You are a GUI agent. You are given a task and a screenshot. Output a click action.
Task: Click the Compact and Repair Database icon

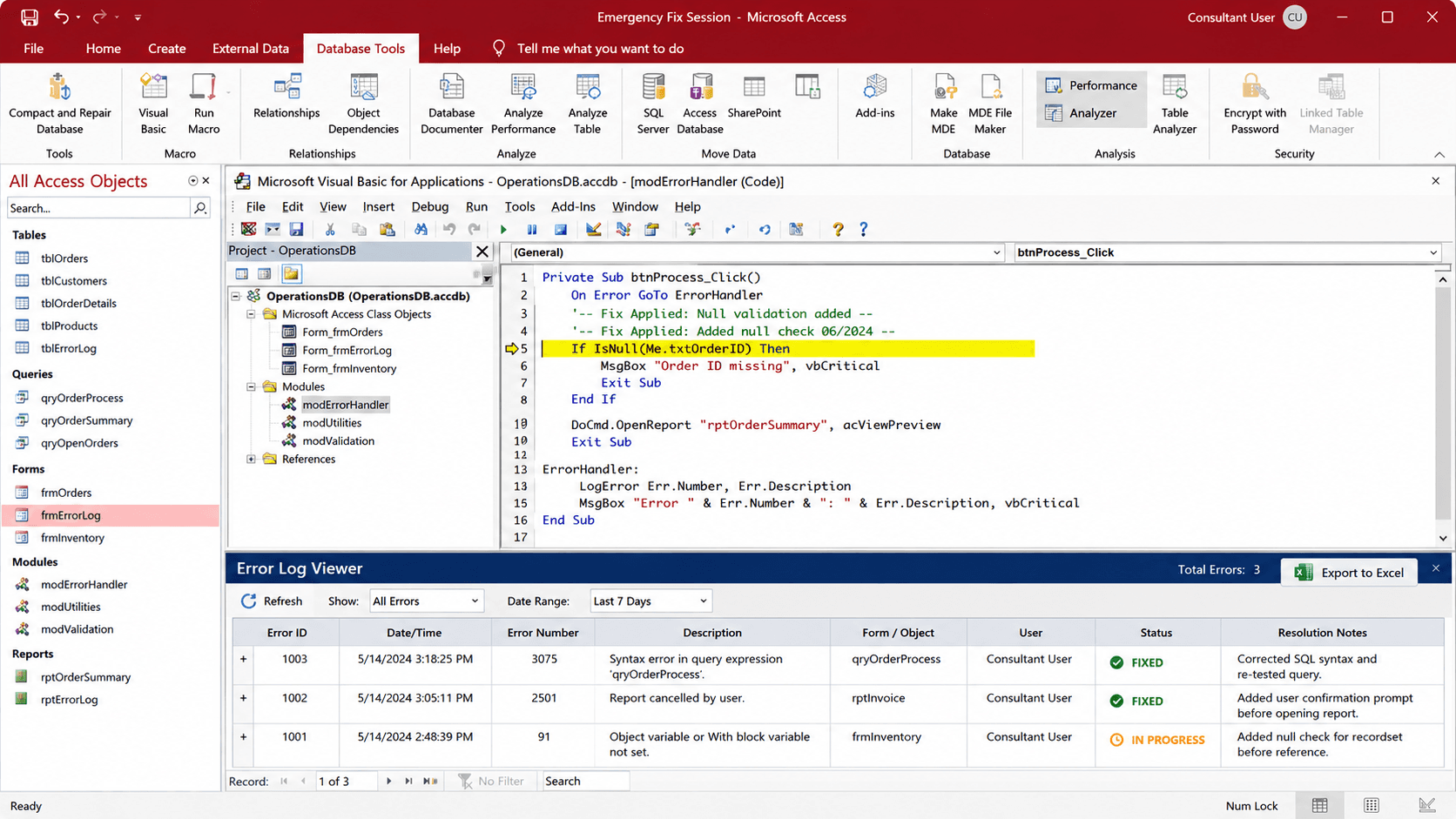click(59, 87)
